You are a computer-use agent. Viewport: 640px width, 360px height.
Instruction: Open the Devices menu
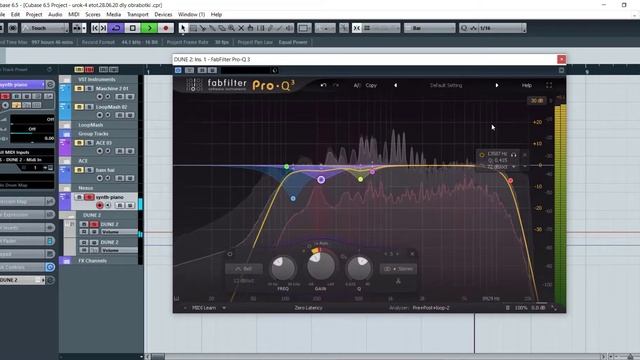point(163,14)
